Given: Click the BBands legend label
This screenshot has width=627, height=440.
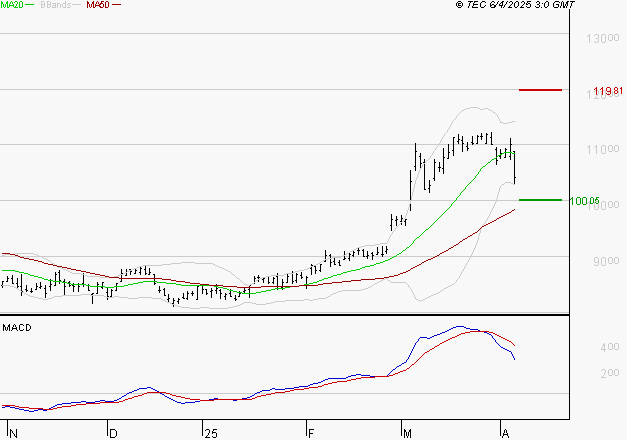Looking at the screenshot, I should point(56,5).
